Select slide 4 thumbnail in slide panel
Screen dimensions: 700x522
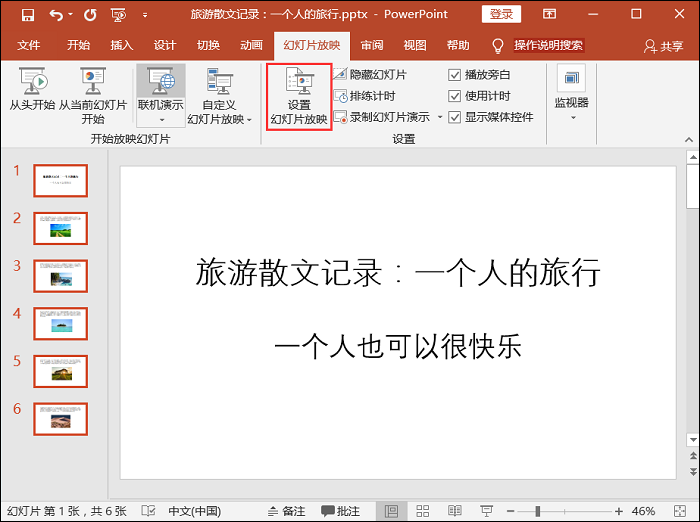[61, 323]
